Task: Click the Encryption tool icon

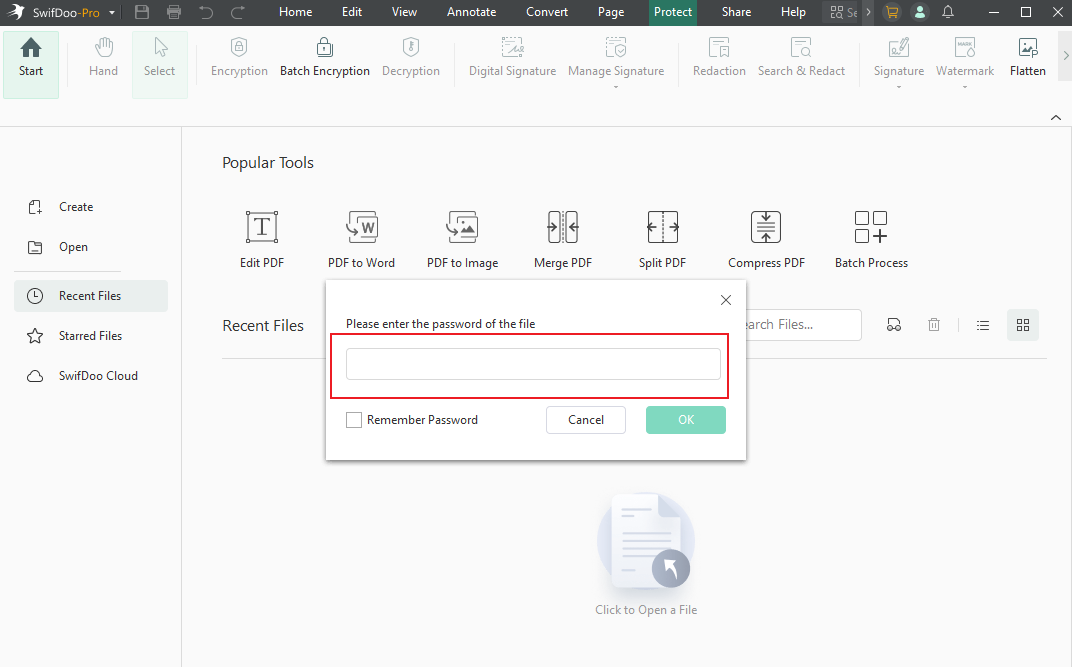Action: (239, 47)
